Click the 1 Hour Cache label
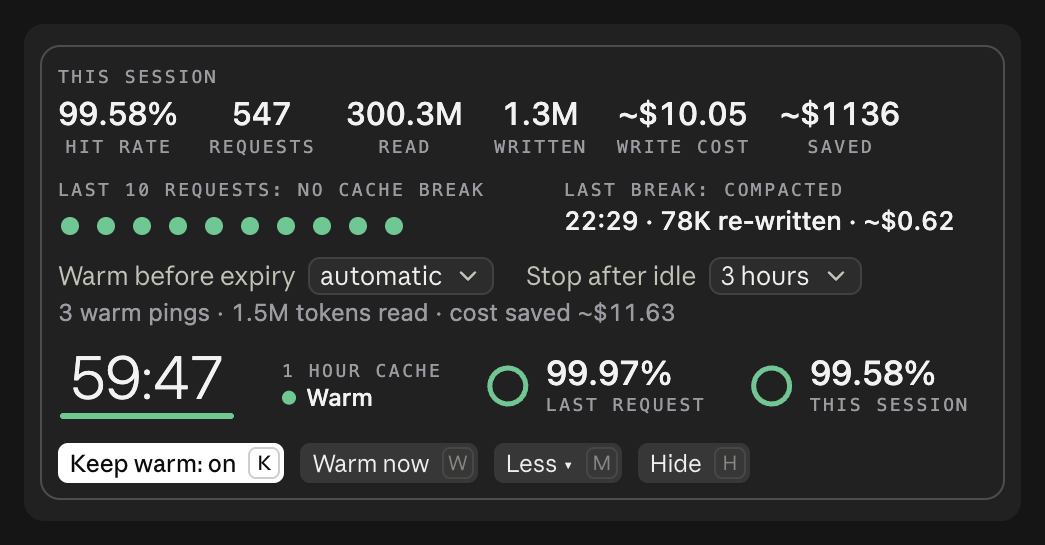The width and height of the screenshot is (1045, 545). click(x=361, y=370)
